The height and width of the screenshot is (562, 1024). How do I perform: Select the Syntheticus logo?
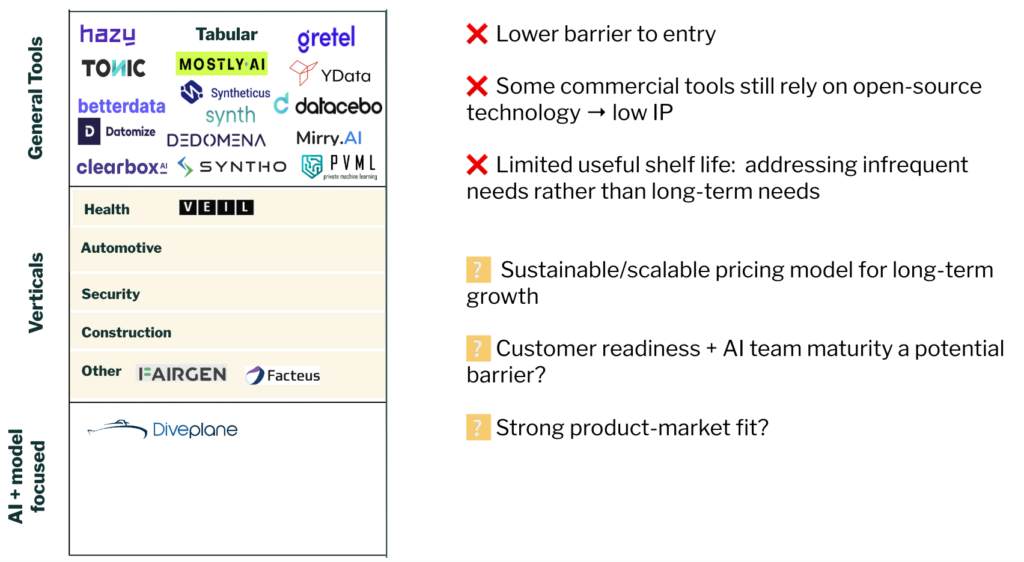point(225,92)
